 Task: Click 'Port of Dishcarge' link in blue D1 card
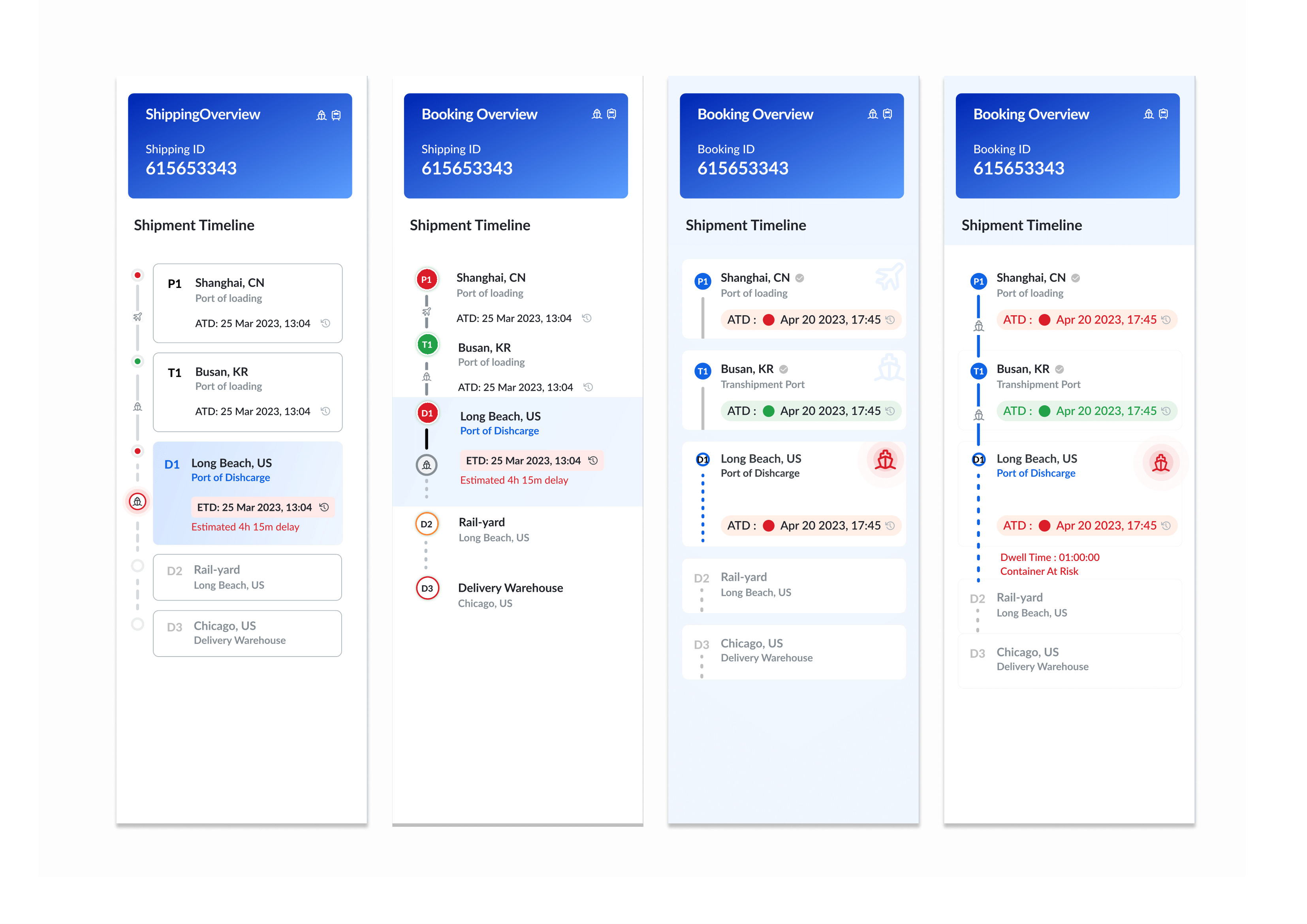(x=231, y=478)
